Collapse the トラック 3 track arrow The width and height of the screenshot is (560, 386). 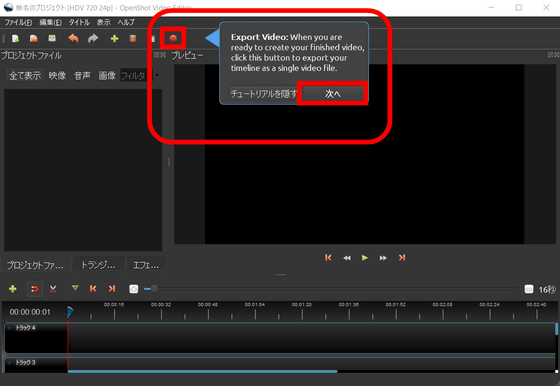10,363
